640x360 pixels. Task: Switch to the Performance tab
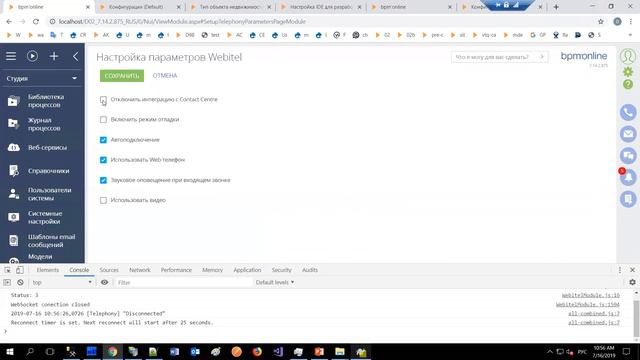(176, 270)
